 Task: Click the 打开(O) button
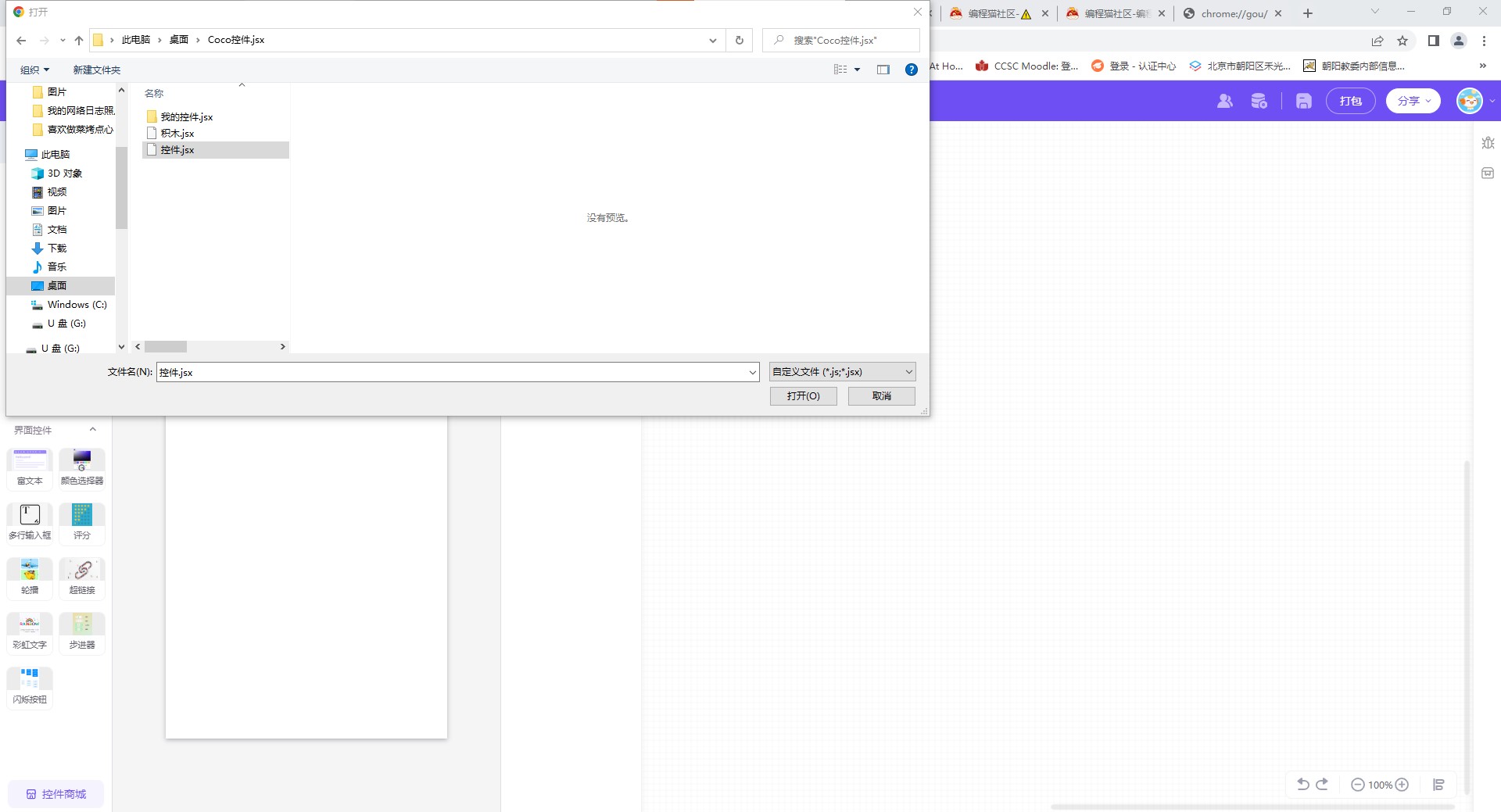[804, 396]
